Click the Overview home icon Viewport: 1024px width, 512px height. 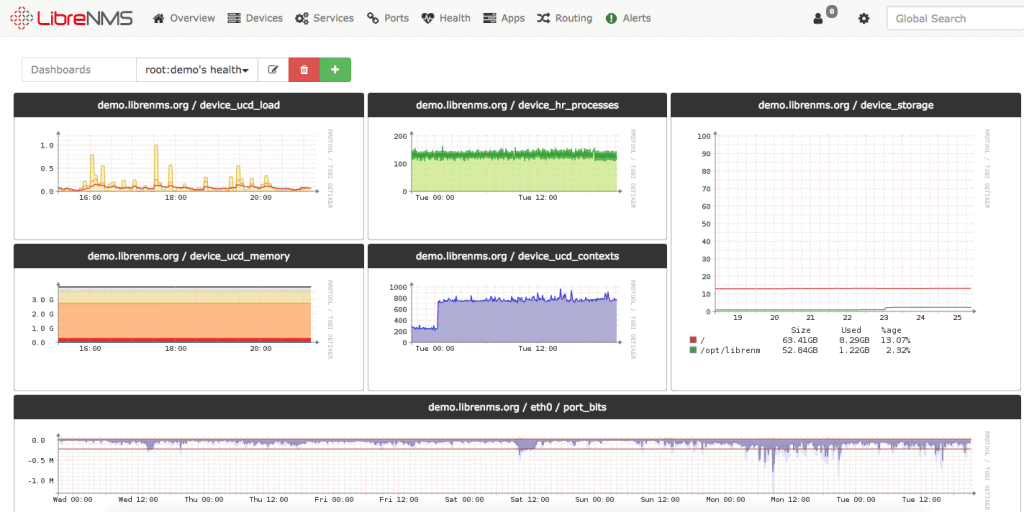(159, 18)
